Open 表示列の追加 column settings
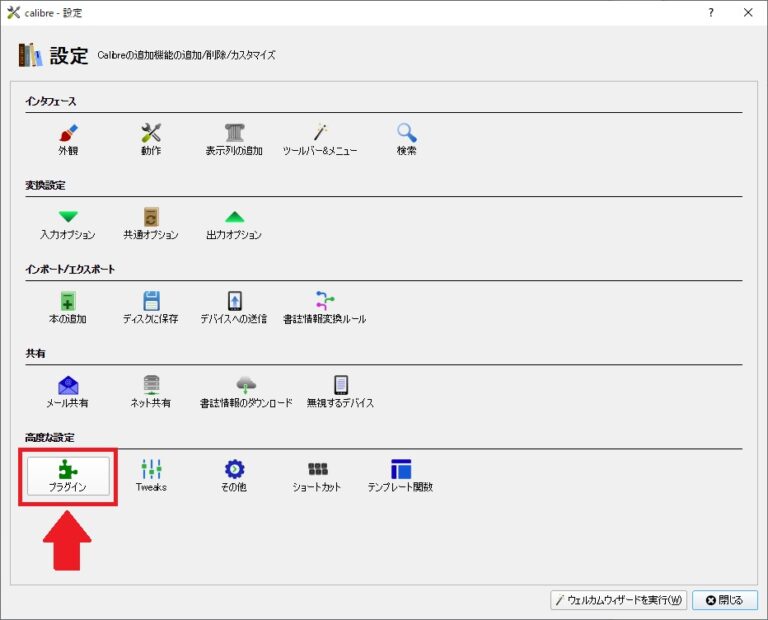The width and height of the screenshot is (768, 620). [x=234, y=140]
